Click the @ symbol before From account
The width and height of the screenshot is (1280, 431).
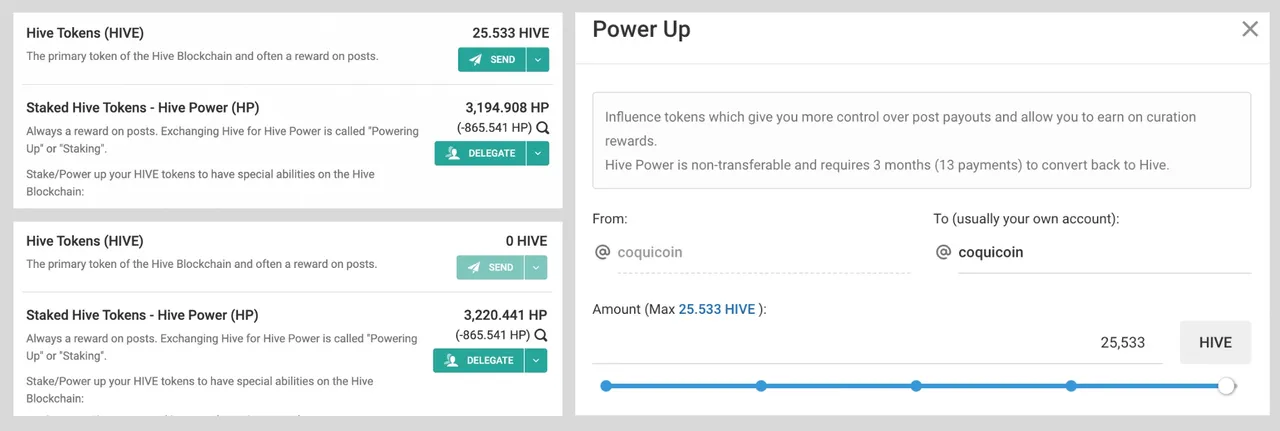[602, 252]
